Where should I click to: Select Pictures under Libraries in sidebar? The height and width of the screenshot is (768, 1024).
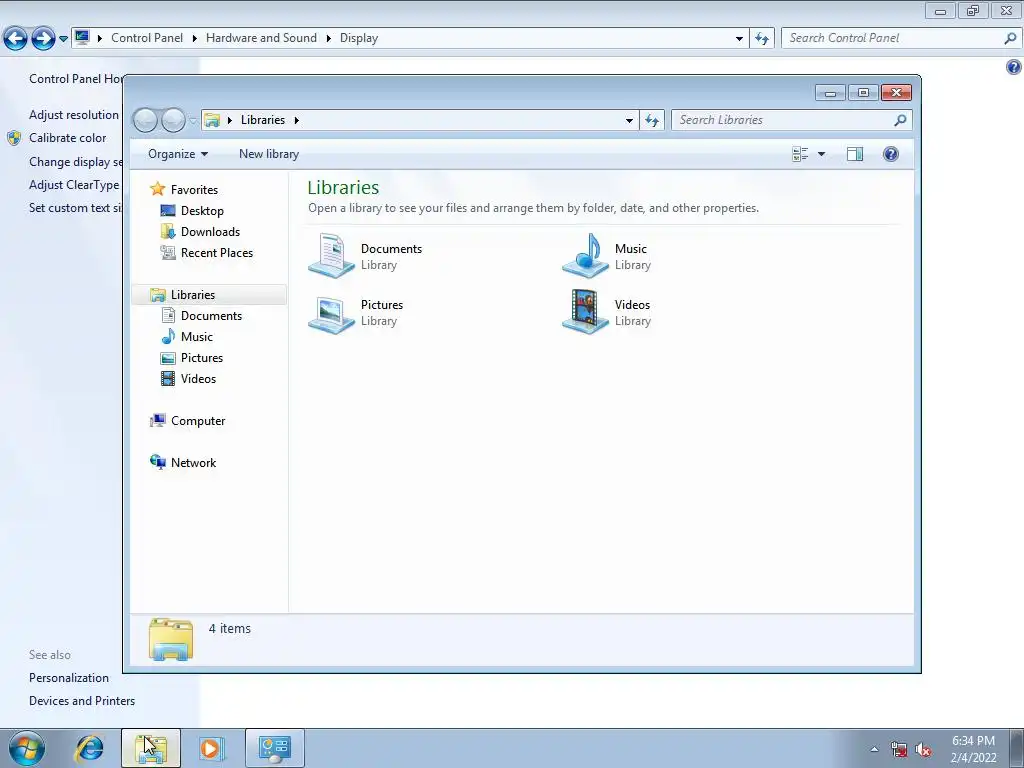coord(202,358)
